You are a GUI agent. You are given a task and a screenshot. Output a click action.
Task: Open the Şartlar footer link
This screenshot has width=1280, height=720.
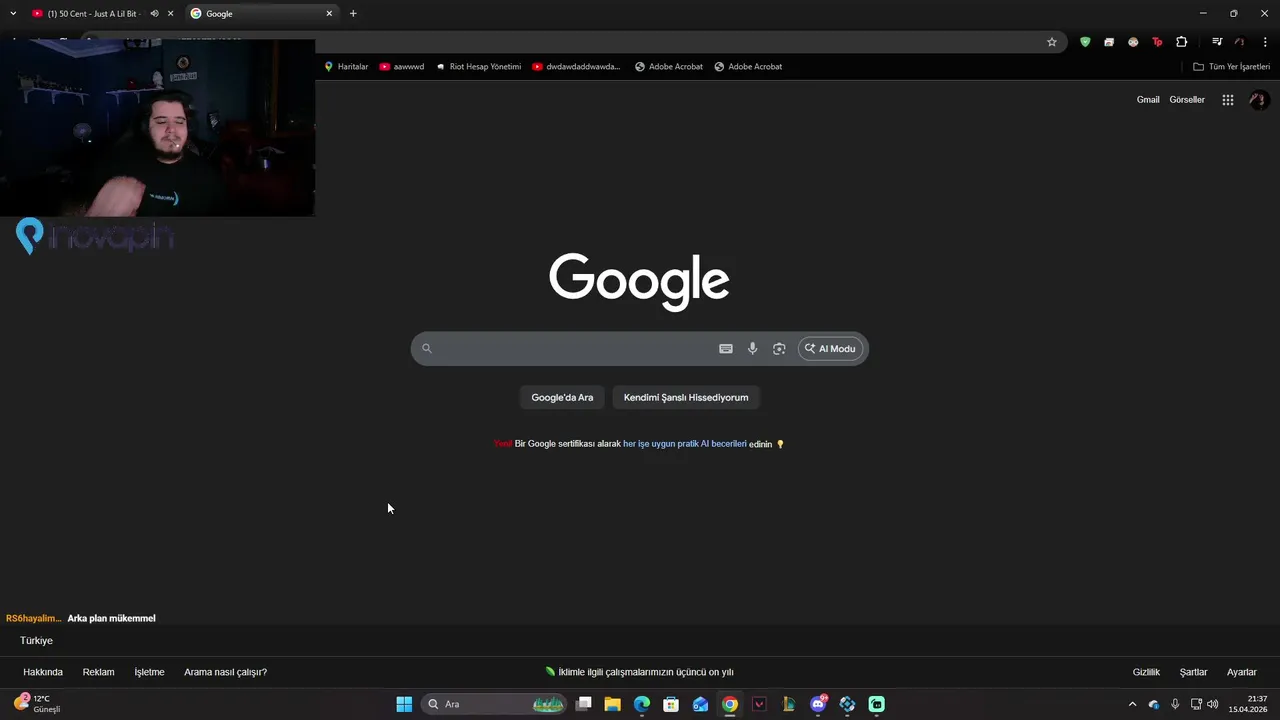click(x=1193, y=672)
